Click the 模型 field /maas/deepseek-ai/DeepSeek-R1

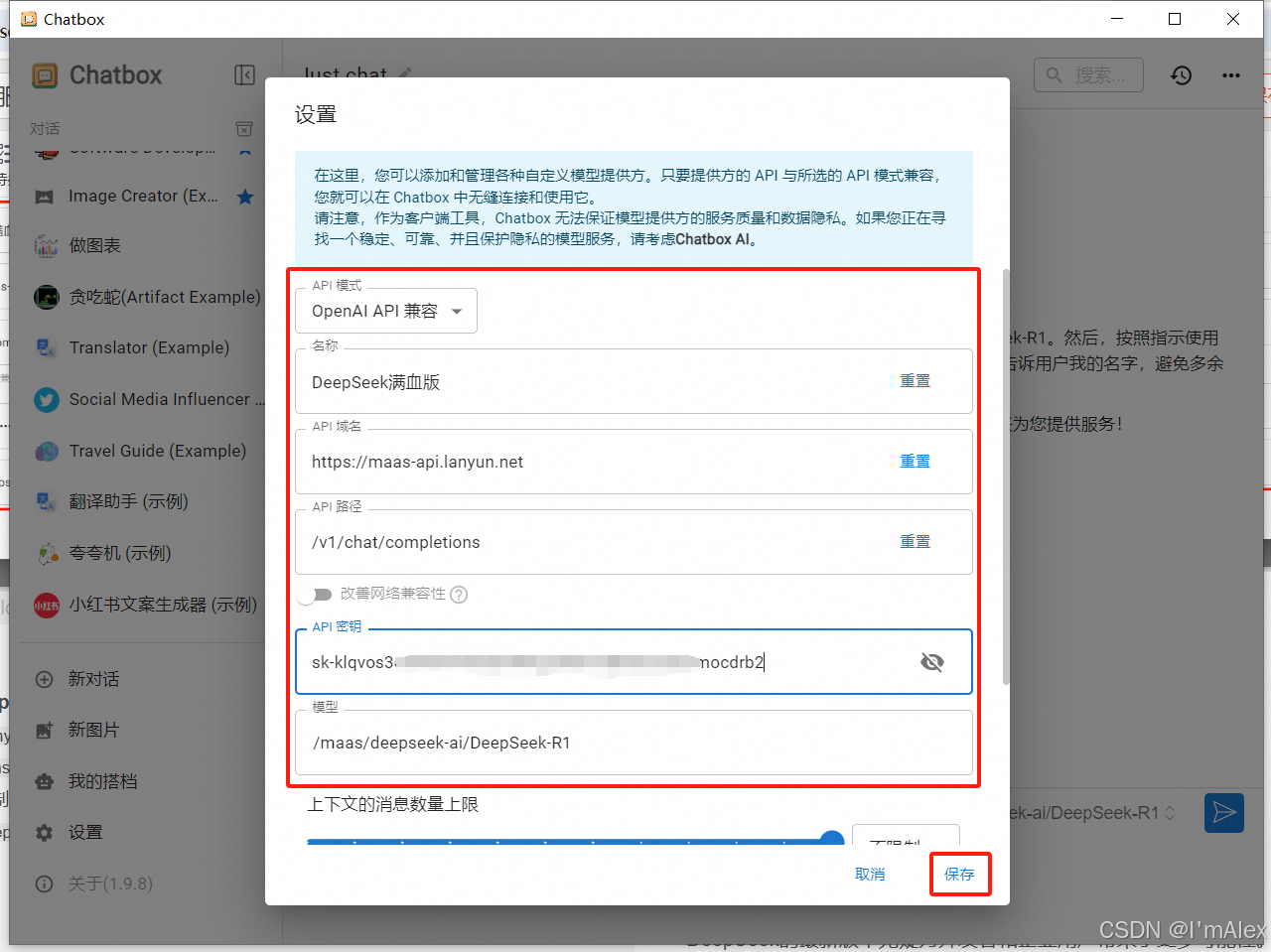pos(634,743)
